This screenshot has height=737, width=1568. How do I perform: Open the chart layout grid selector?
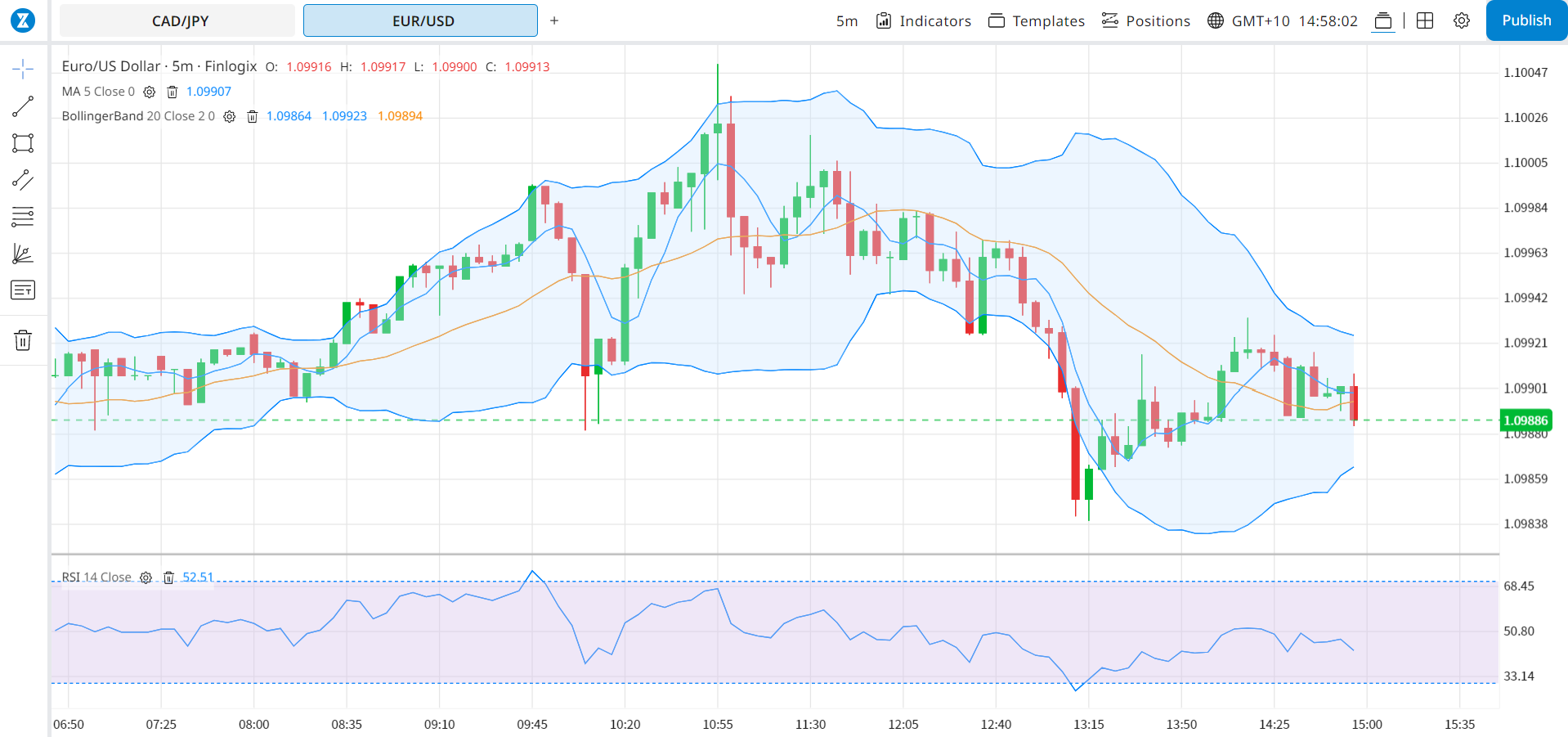click(1425, 21)
